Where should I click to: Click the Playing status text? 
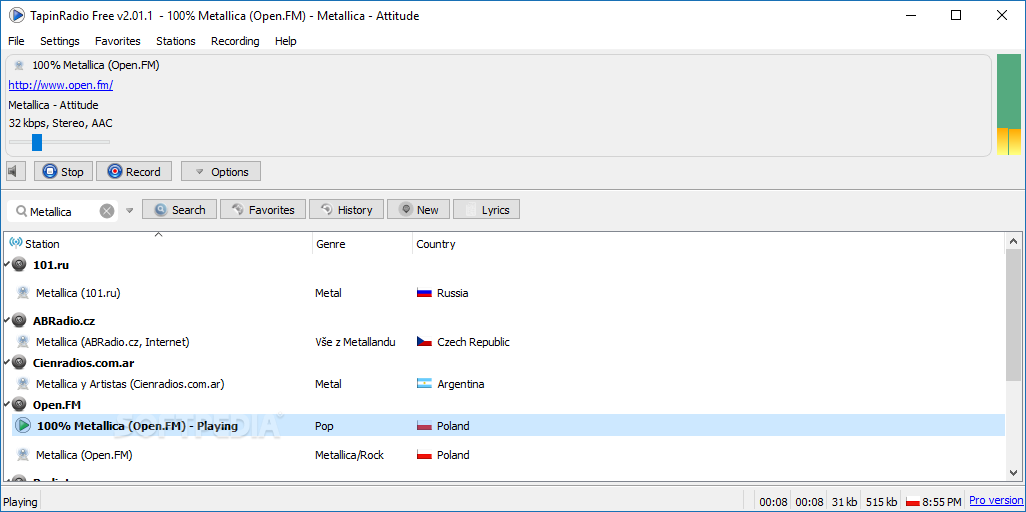click(20, 502)
